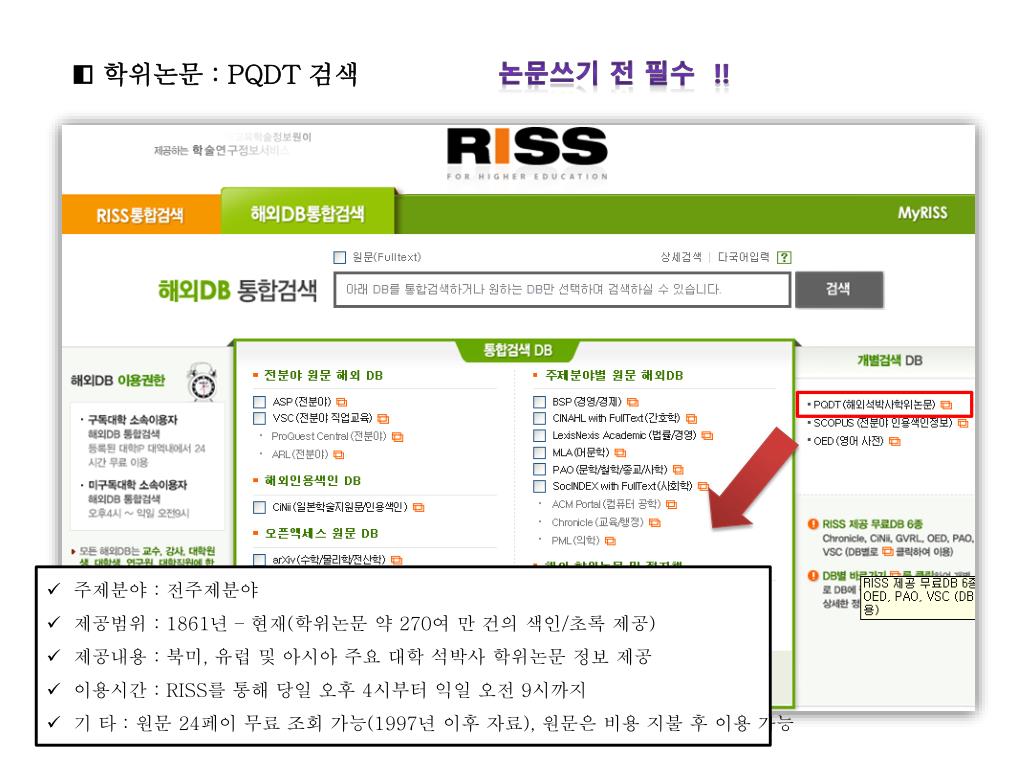Click the 해외DB search input field
Screen dimensions: 1024x768
pos(562,289)
